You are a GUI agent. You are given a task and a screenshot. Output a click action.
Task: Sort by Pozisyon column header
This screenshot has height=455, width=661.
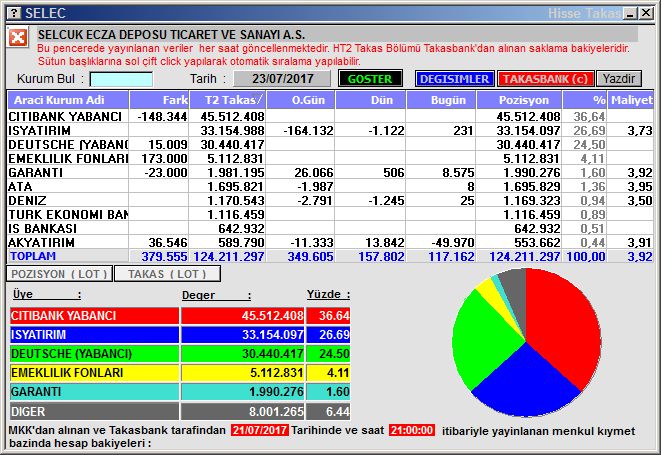coord(519,100)
